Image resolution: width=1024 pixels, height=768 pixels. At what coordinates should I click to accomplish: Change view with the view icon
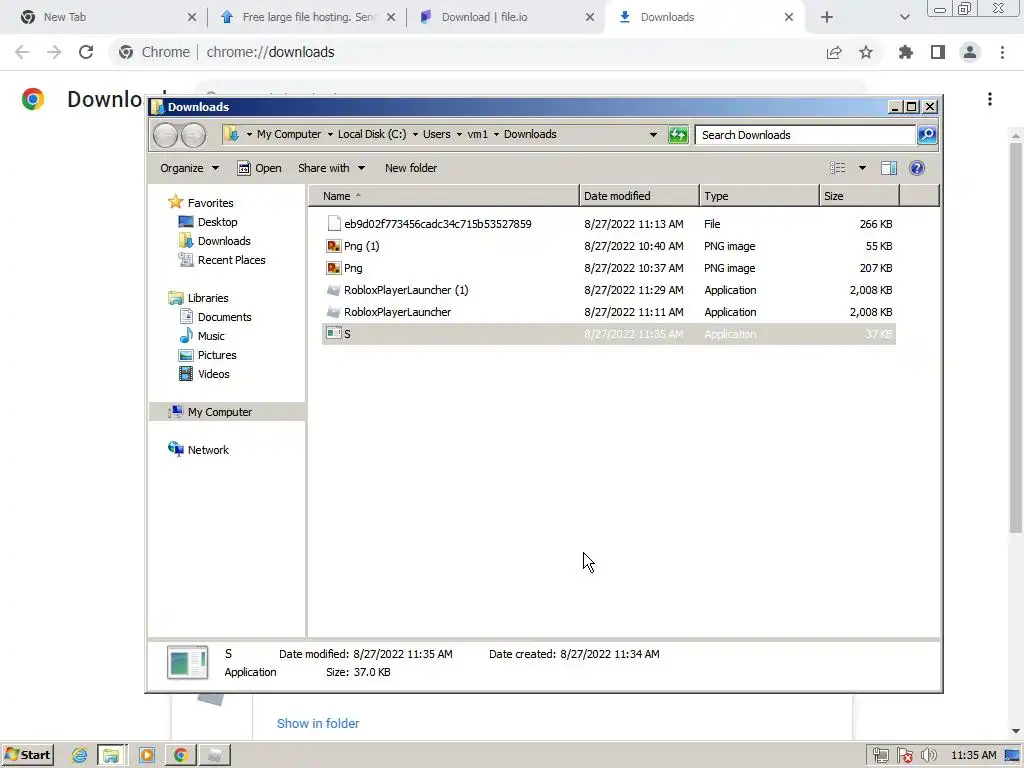[x=838, y=168]
